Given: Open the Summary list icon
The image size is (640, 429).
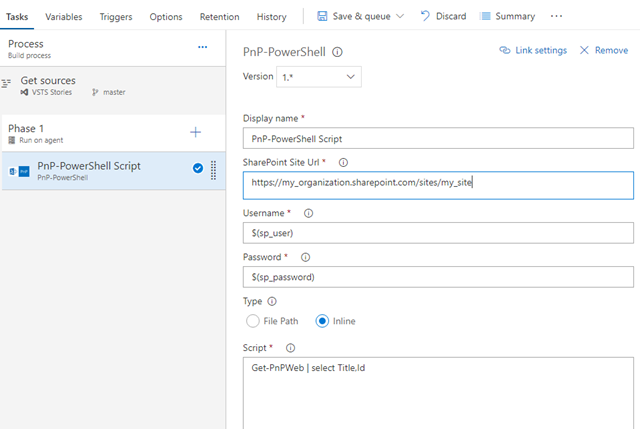Looking at the screenshot, I should pos(485,16).
